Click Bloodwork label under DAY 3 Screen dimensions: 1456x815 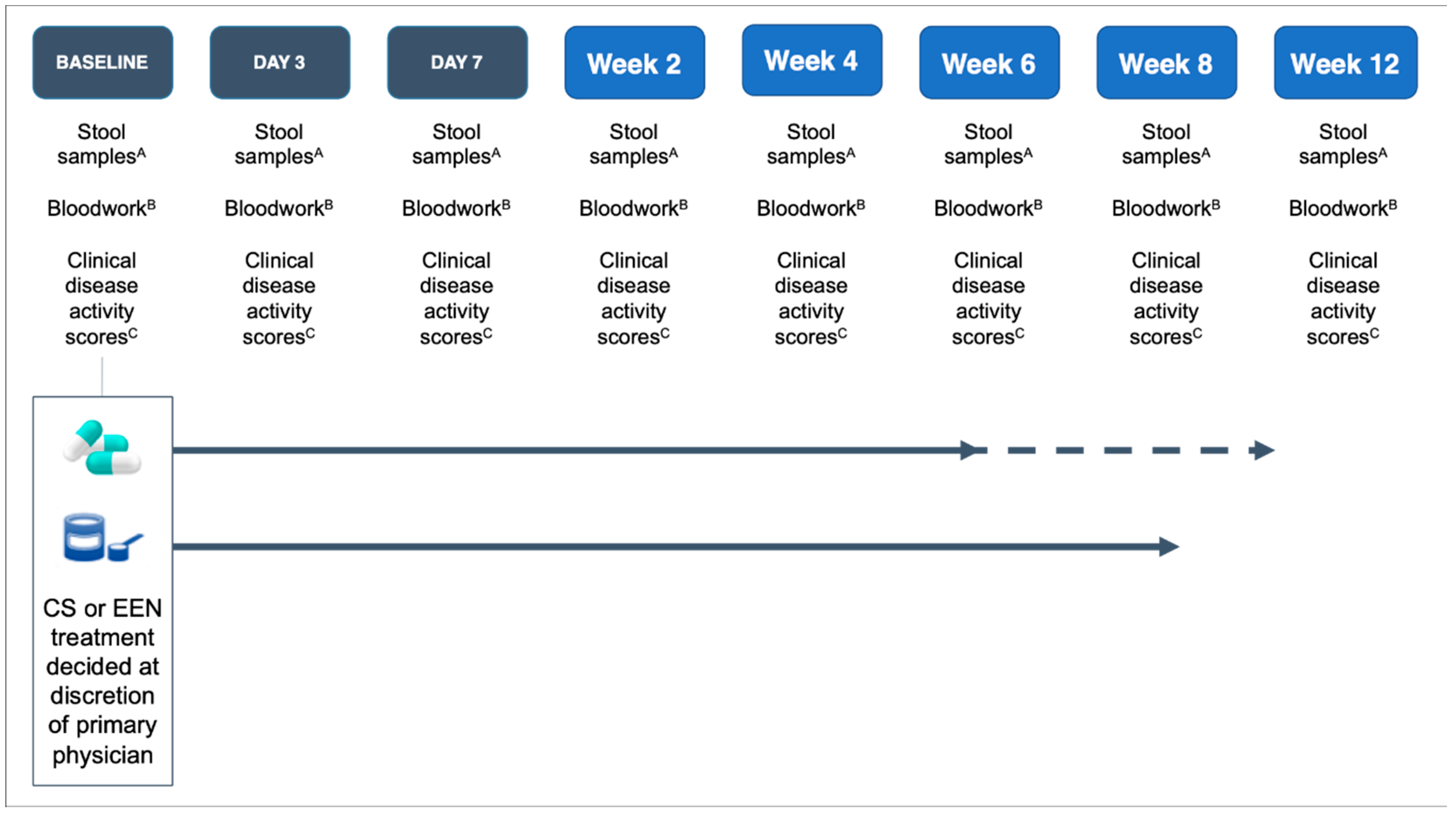(279, 208)
